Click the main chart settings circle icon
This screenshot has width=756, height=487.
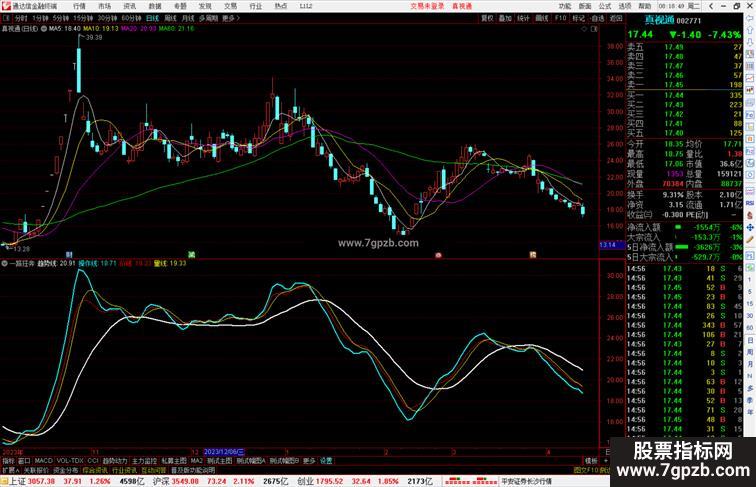[x=44, y=28]
